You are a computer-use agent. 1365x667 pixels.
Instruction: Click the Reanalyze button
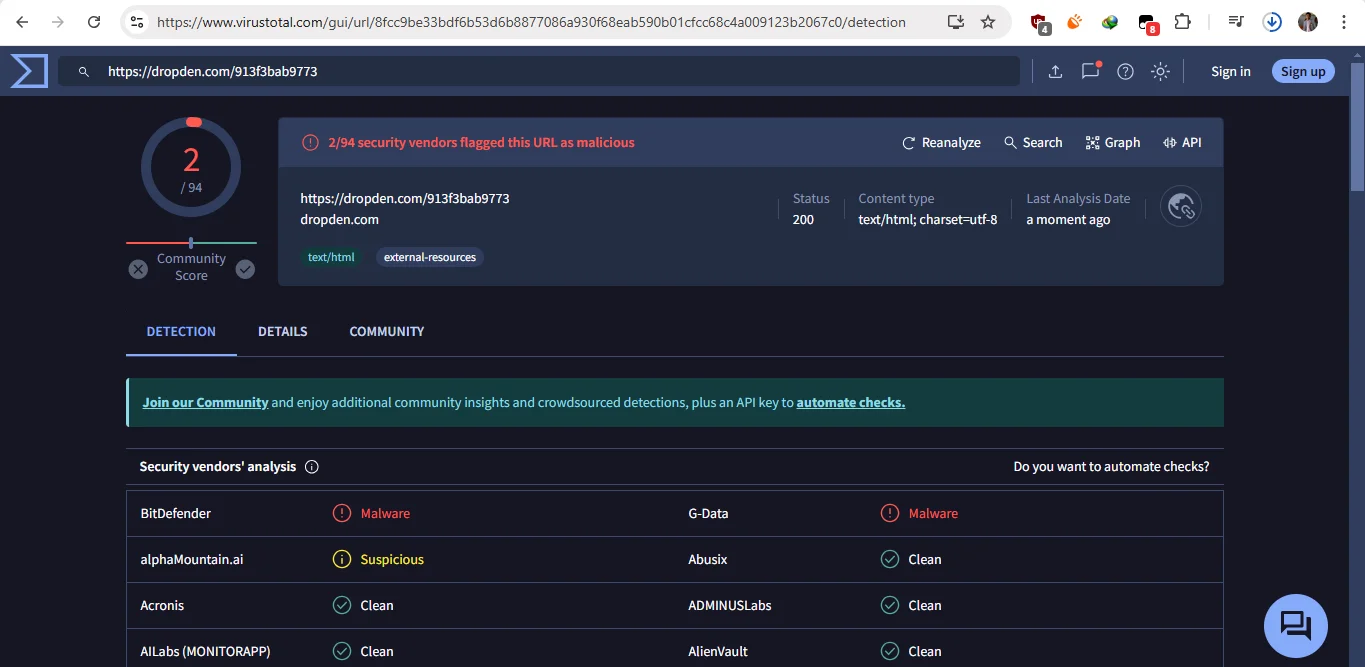point(941,143)
